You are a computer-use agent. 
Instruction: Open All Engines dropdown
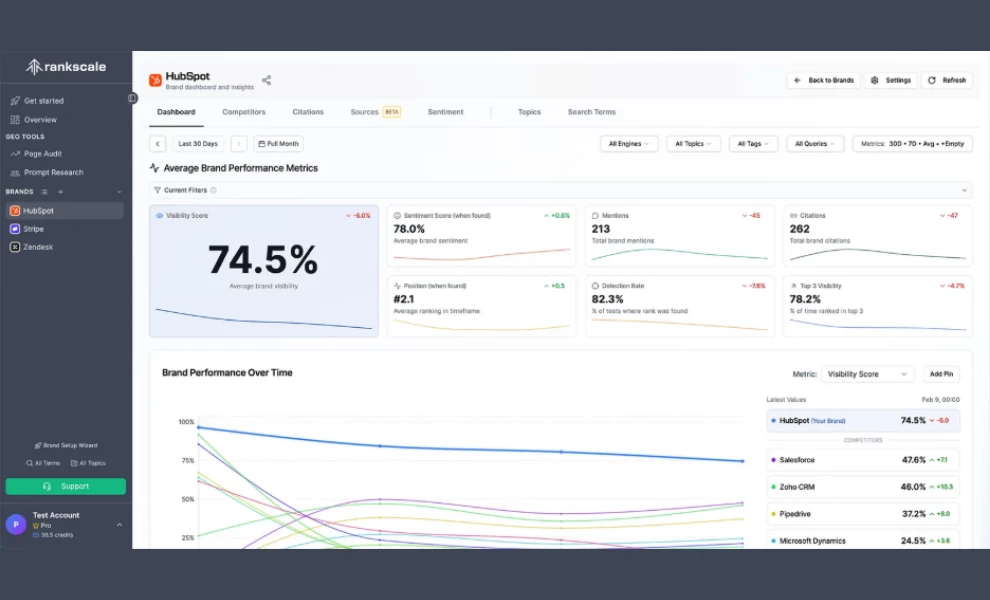[x=629, y=144]
